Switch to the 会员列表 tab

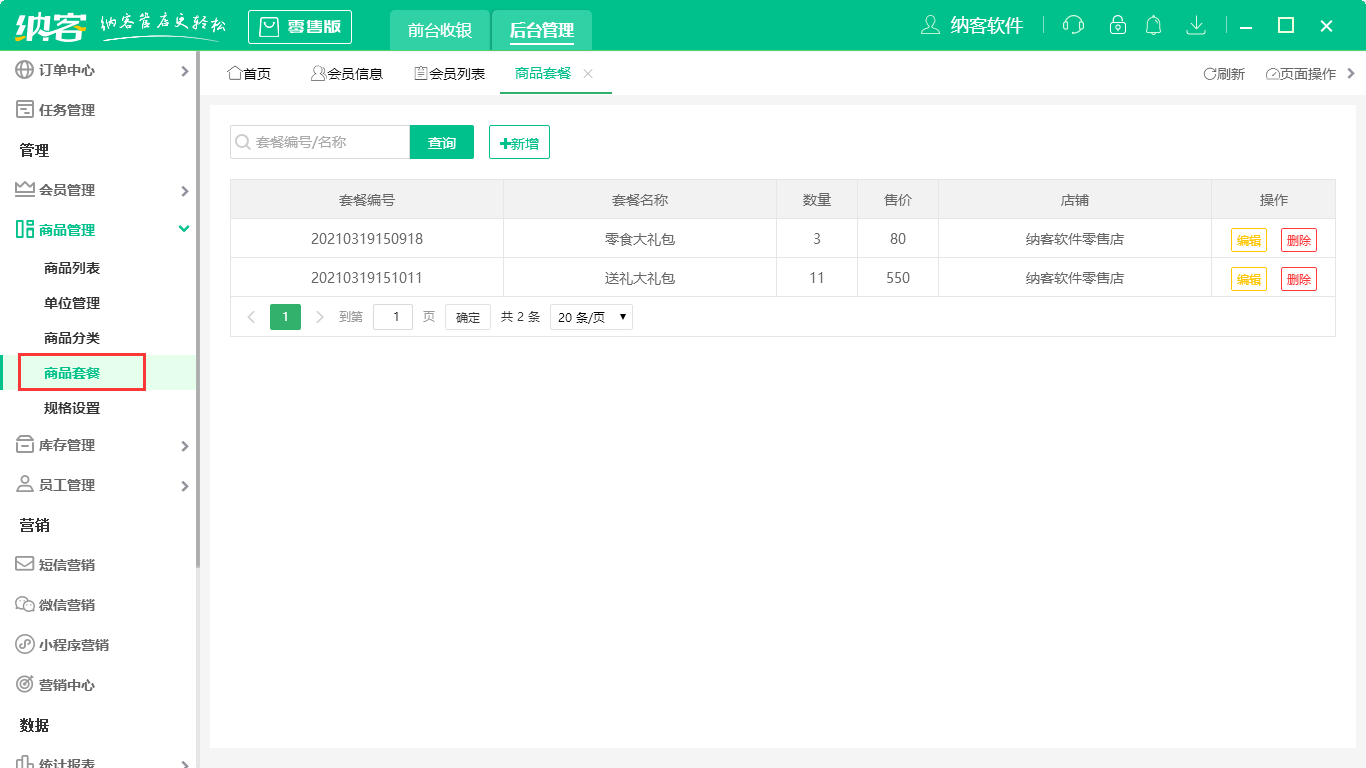(449, 73)
